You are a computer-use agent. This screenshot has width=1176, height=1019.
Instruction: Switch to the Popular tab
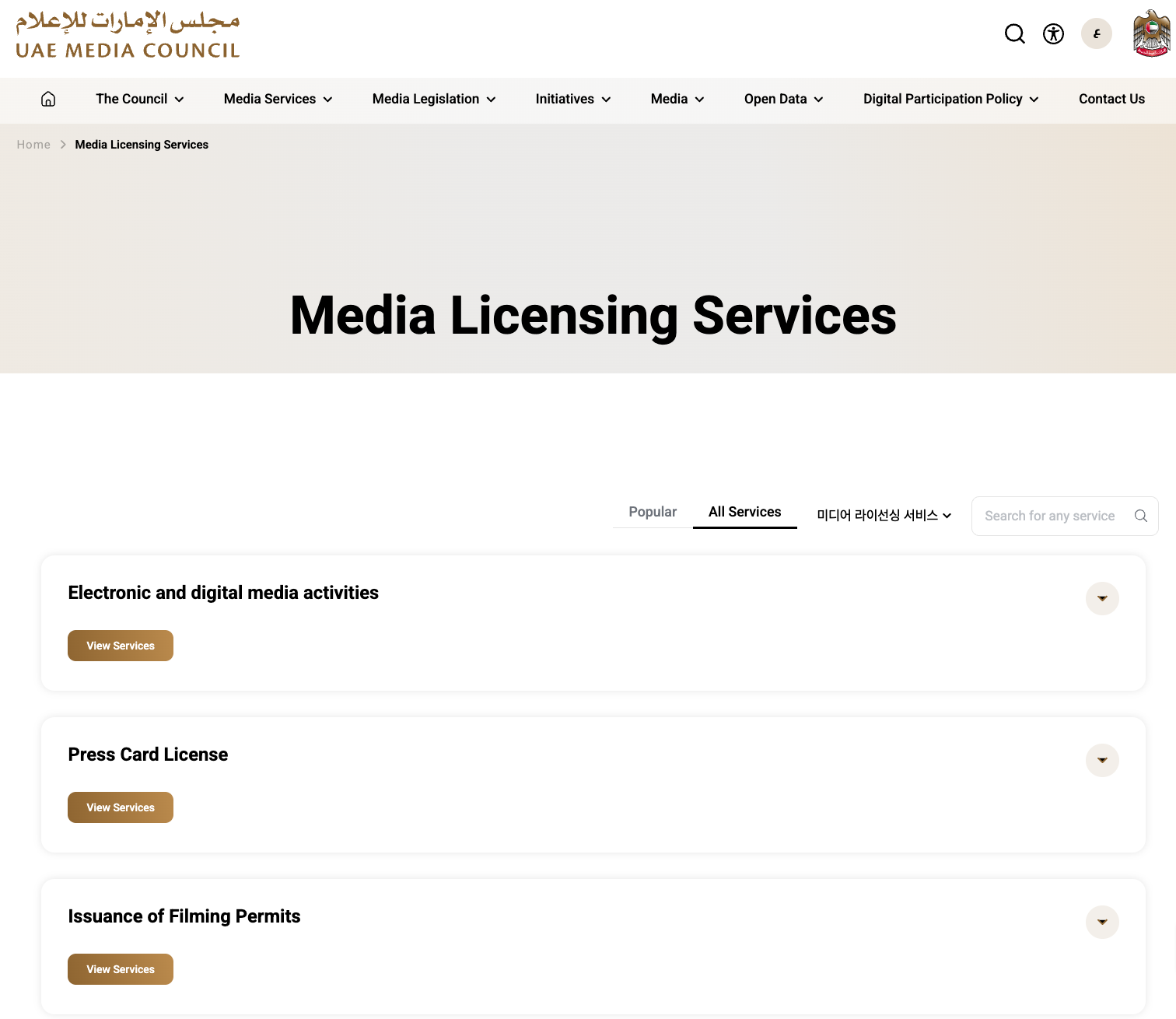pyautogui.click(x=652, y=512)
